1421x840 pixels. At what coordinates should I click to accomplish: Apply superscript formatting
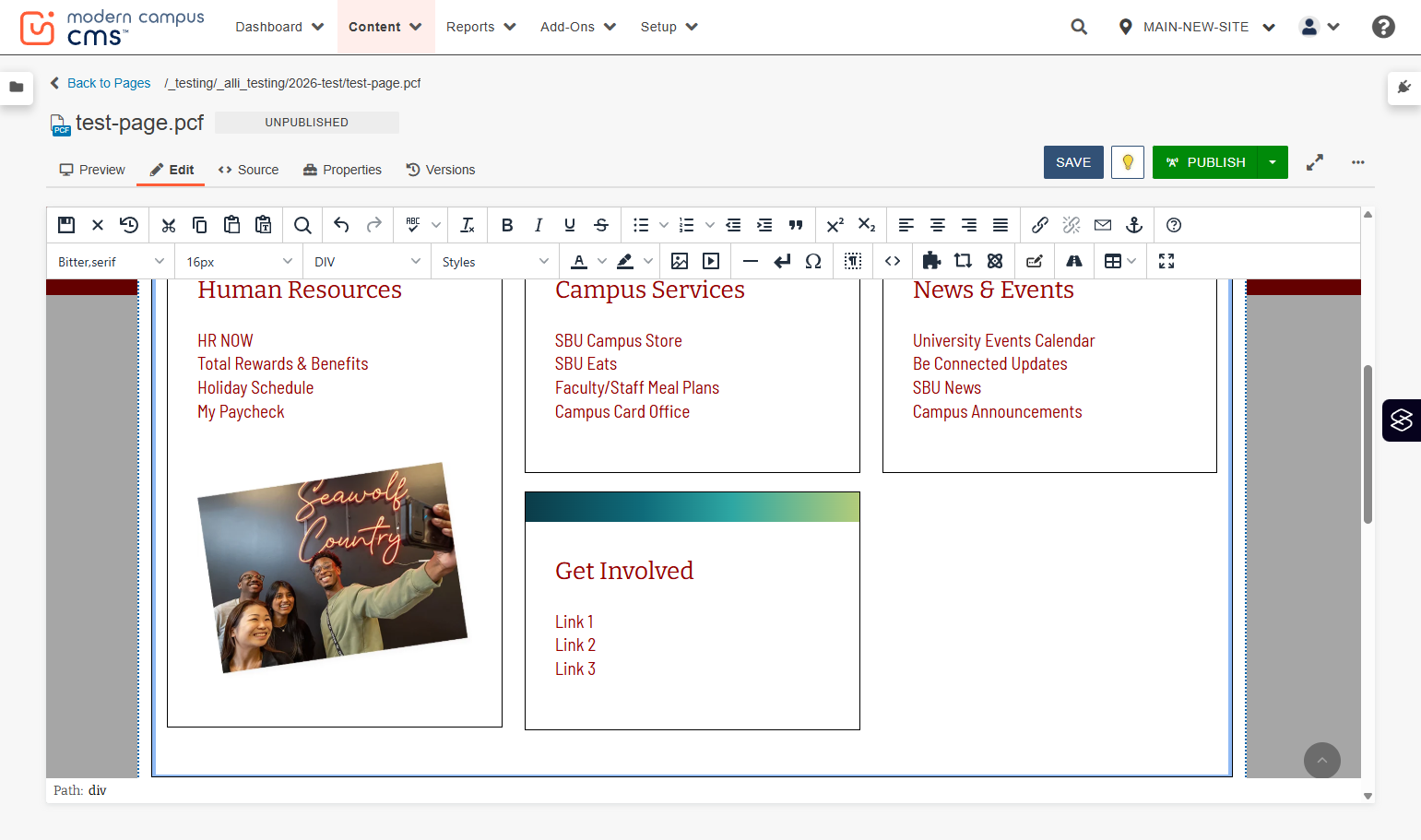coord(835,225)
